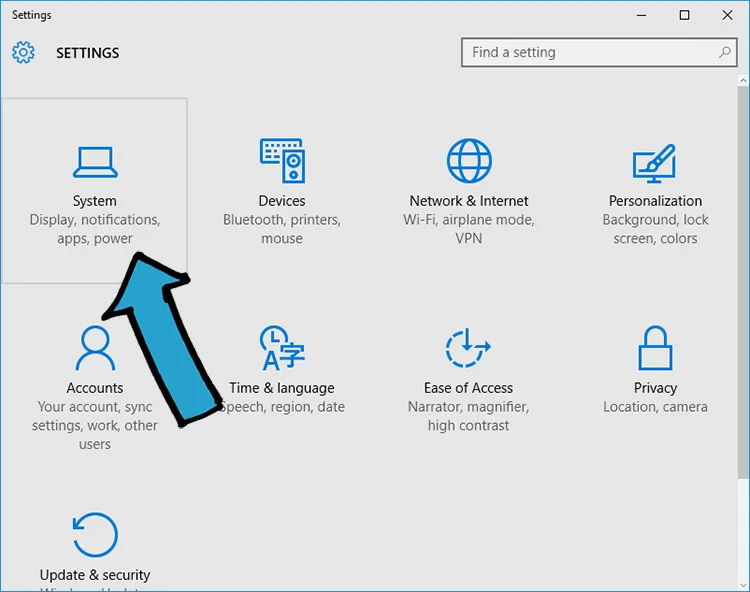This screenshot has height=592, width=750.
Task: Click the scrollbar up arrow
Action: coord(743,80)
